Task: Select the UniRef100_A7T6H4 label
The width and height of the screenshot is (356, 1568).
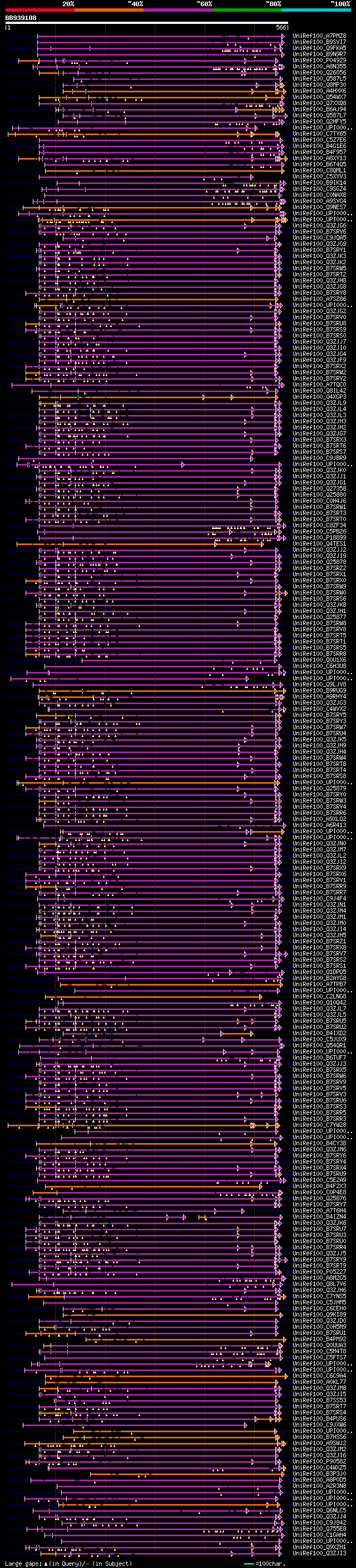Action: click(319, 1211)
